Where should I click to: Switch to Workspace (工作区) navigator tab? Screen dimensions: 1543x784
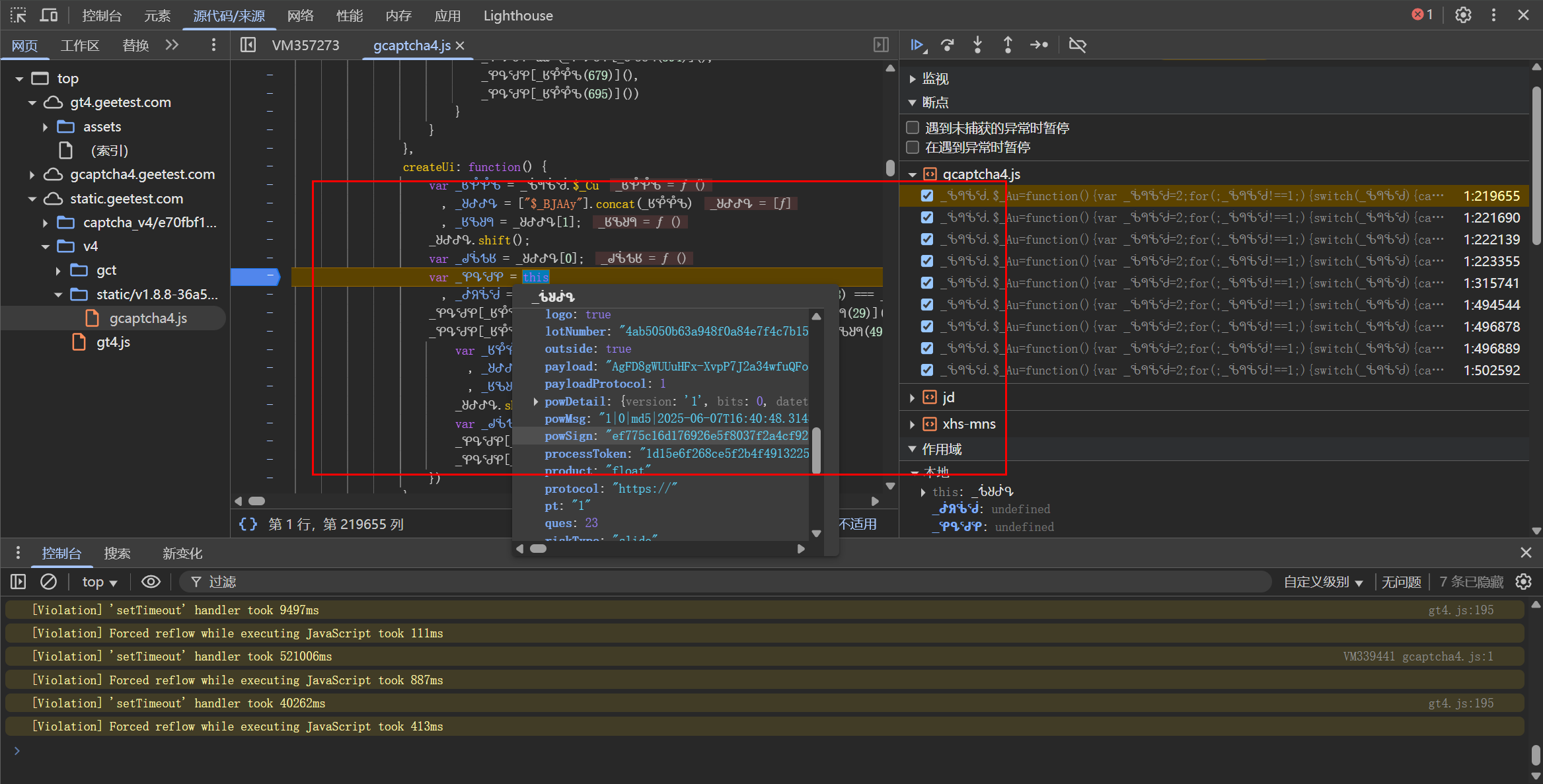[x=79, y=45]
